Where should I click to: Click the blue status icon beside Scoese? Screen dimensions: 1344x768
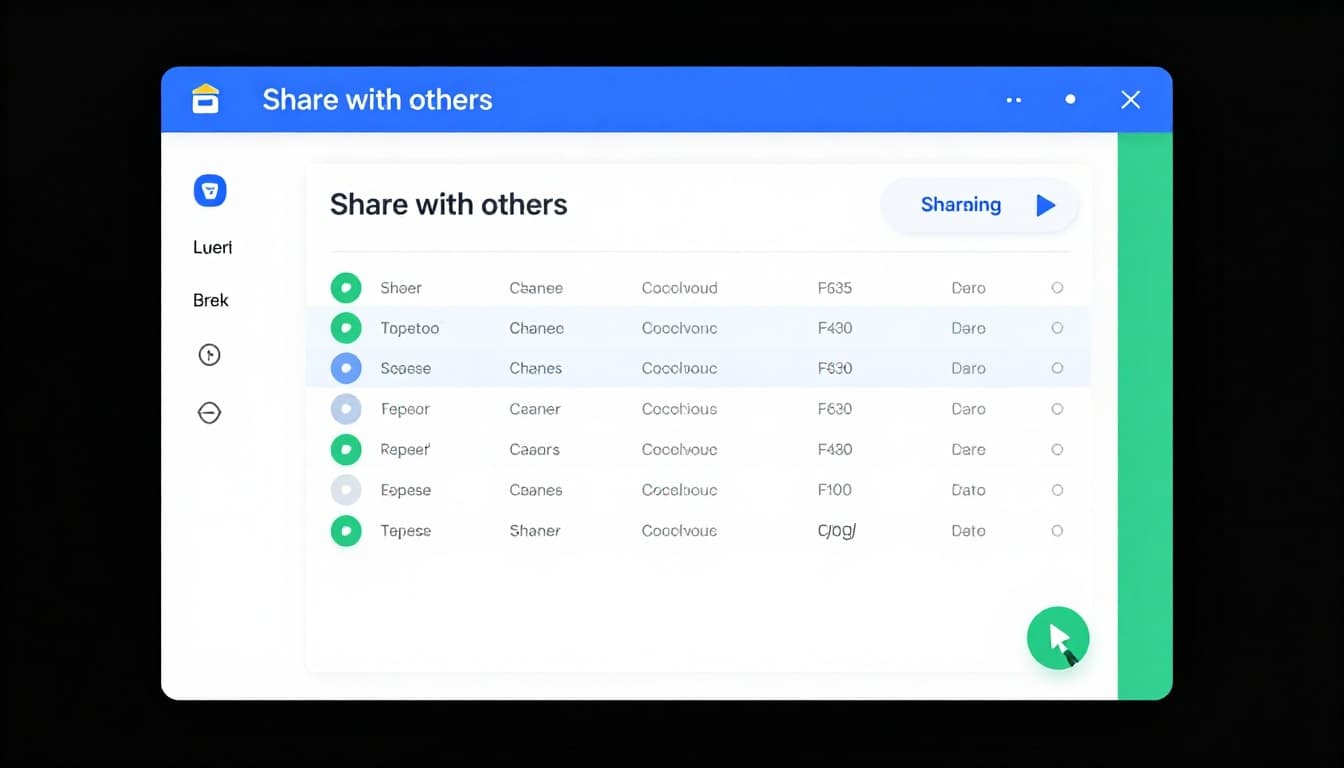coord(346,368)
